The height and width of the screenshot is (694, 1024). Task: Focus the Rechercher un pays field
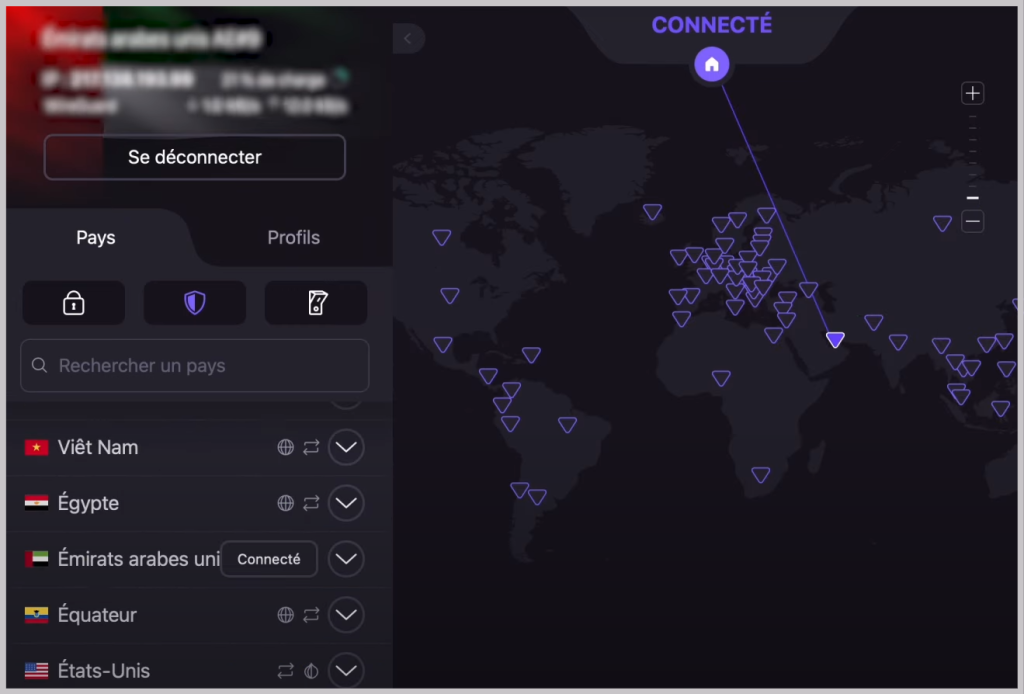(195, 366)
